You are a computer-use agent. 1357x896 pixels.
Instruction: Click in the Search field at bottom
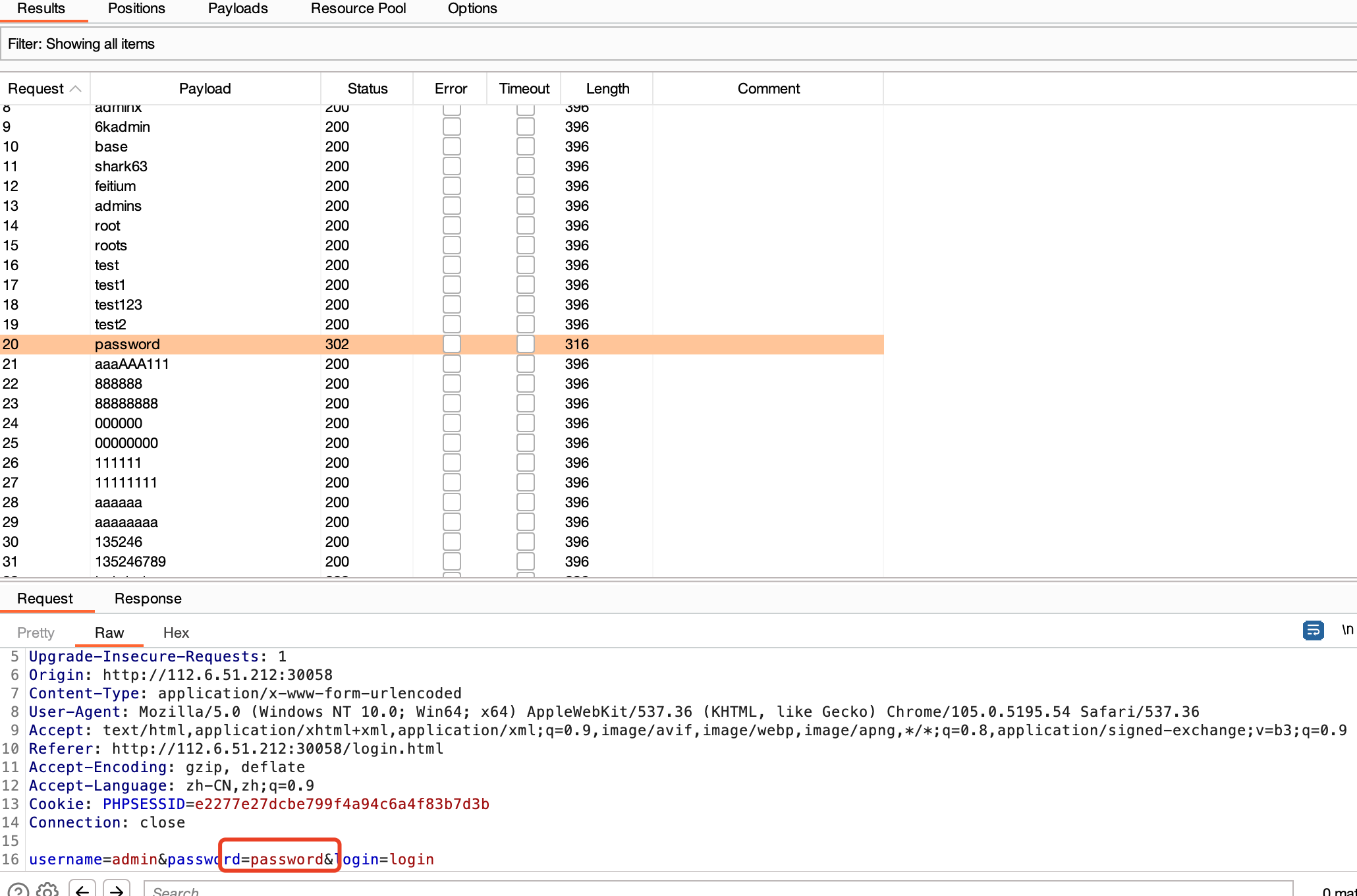[718, 889]
